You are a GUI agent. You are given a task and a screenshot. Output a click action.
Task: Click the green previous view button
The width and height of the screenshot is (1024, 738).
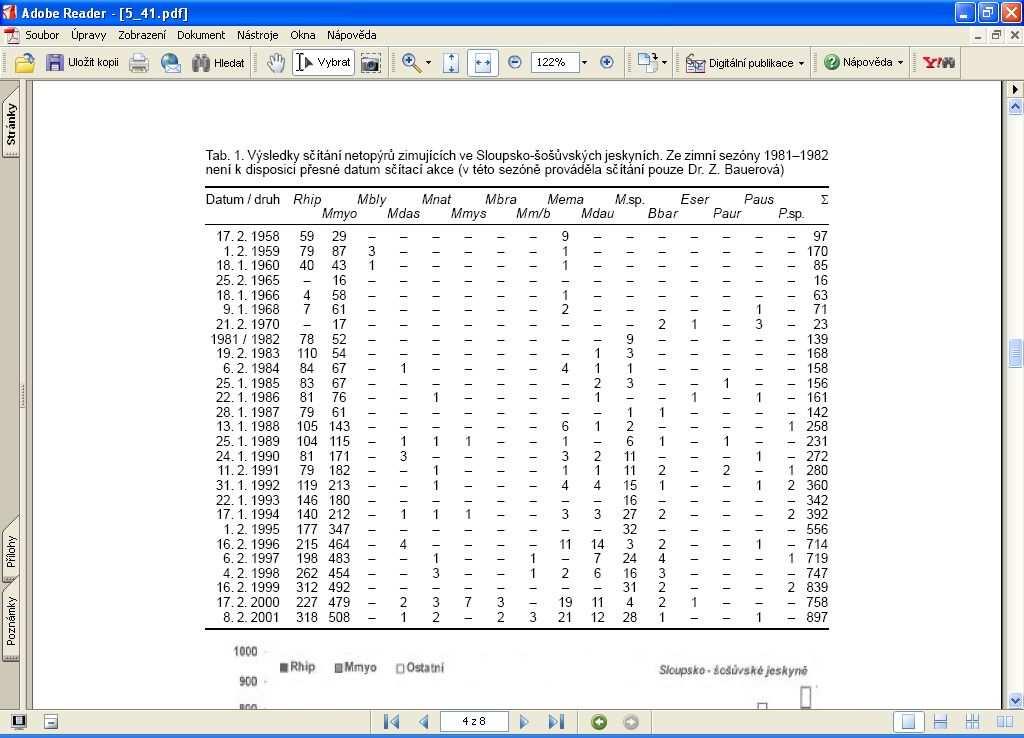click(599, 722)
